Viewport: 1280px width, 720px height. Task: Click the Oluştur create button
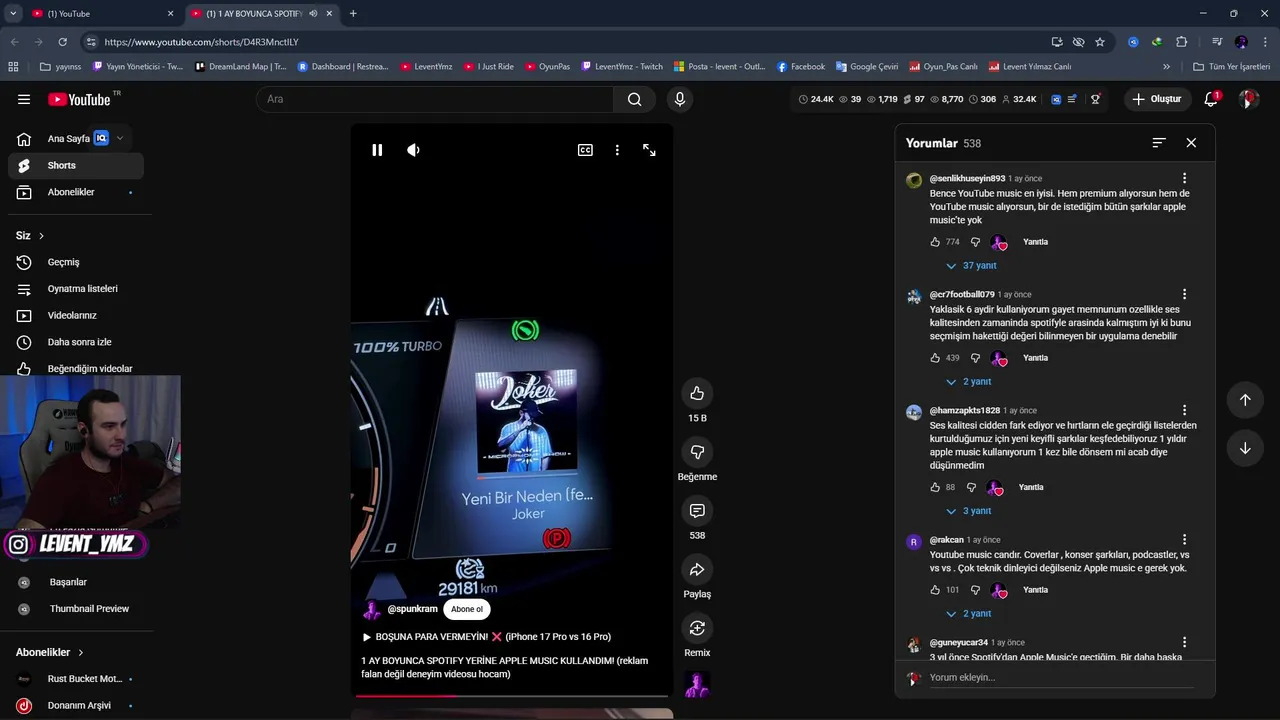click(x=1157, y=99)
